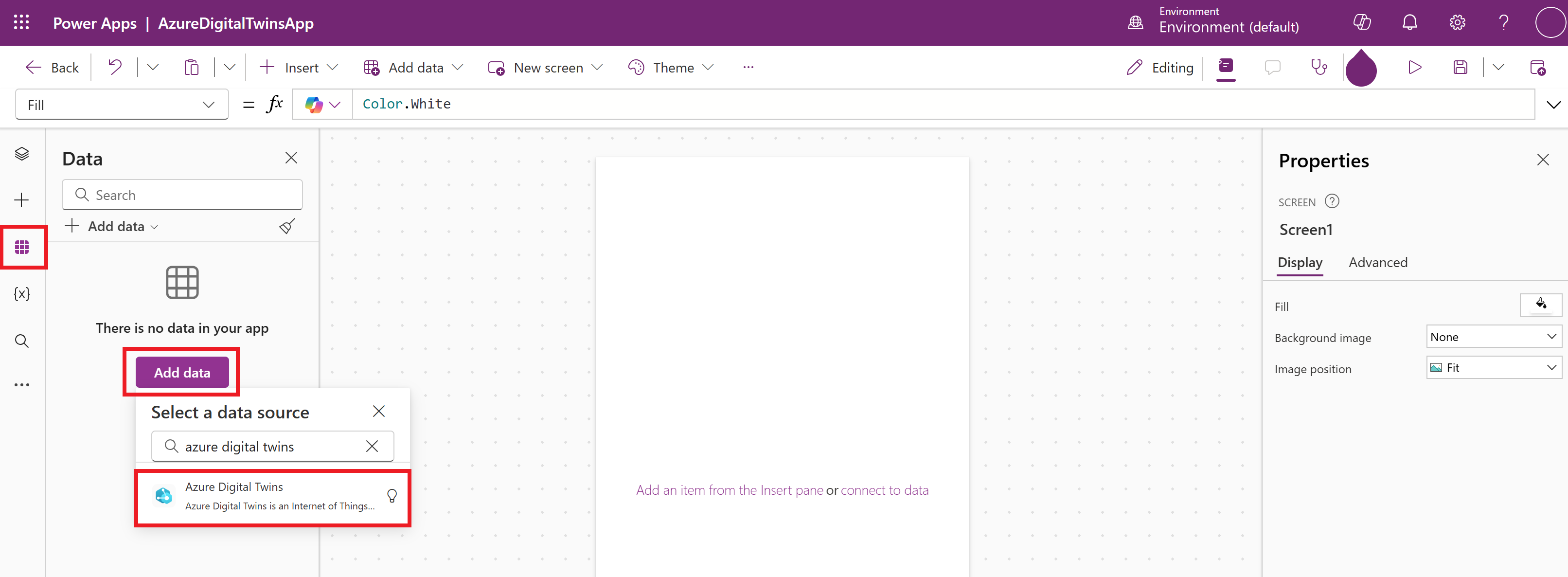Select Azure Digital Twins data source
Viewport: 1568px width, 577px height.
tap(273, 497)
